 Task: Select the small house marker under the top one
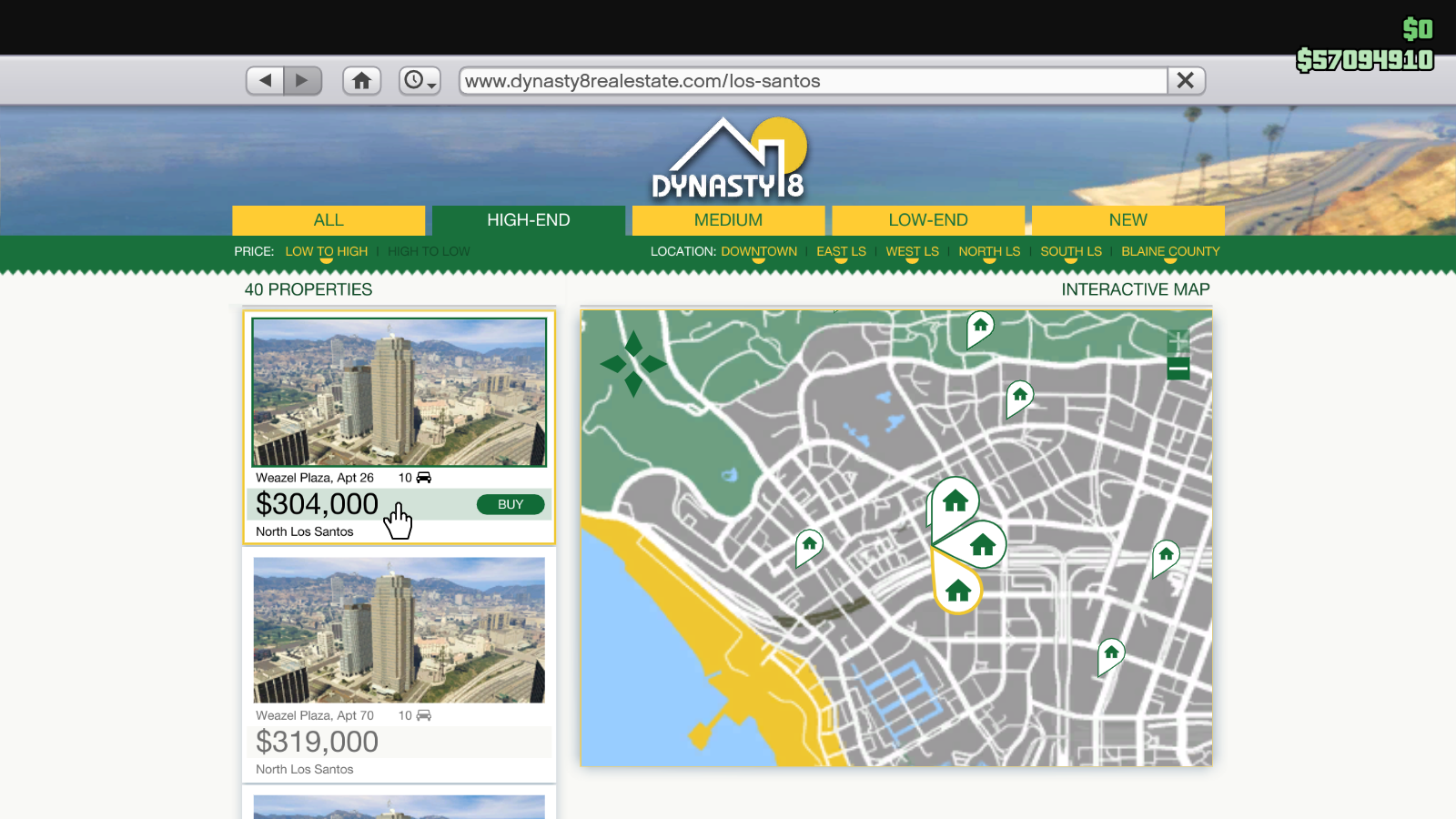pyautogui.click(x=1019, y=398)
